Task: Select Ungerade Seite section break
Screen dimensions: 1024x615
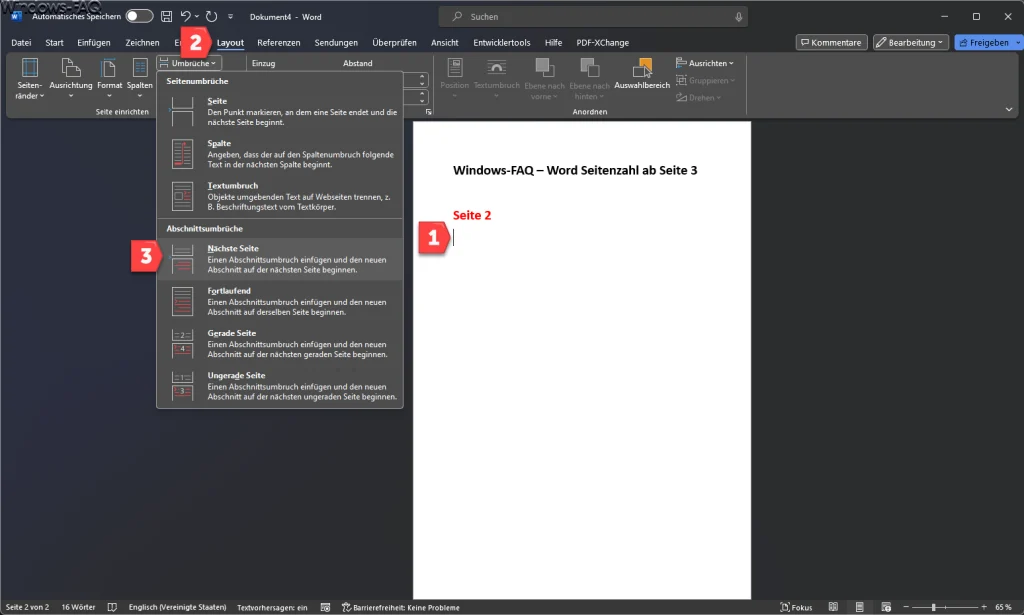Action: click(x=280, y=386)
